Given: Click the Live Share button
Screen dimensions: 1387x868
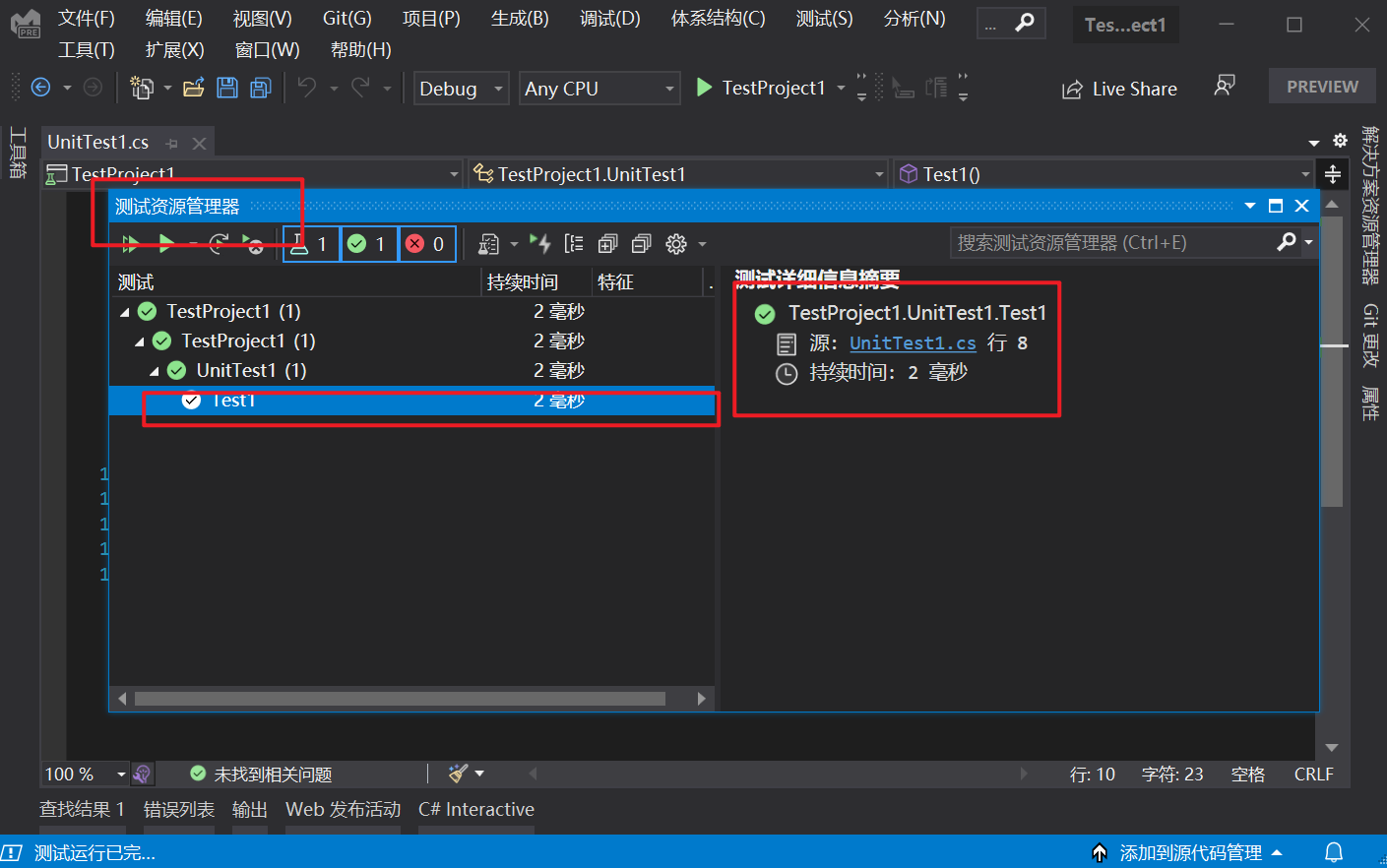Looking at the screenshot, I should [x=1120, y=89].
